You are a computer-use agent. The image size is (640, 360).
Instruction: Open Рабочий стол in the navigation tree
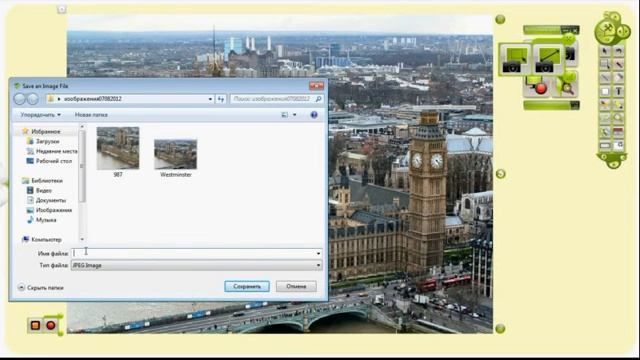(49, 161)
